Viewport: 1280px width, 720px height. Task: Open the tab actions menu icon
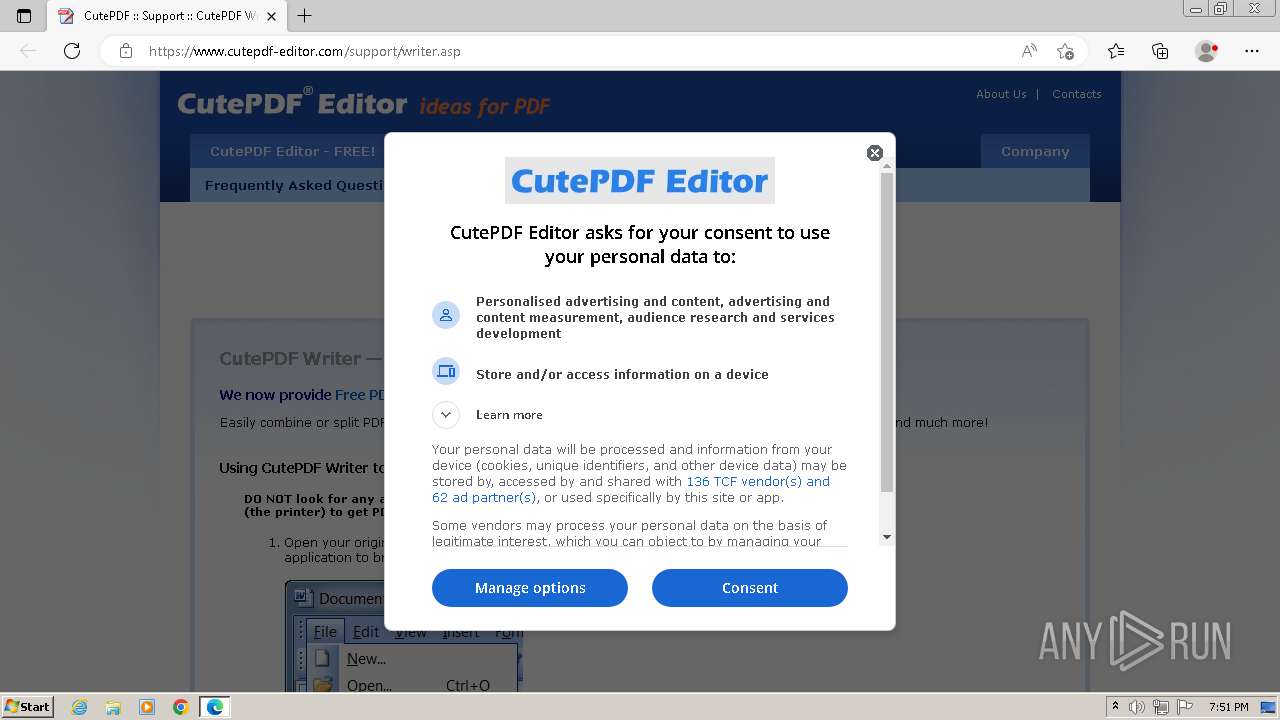point(24,16)
